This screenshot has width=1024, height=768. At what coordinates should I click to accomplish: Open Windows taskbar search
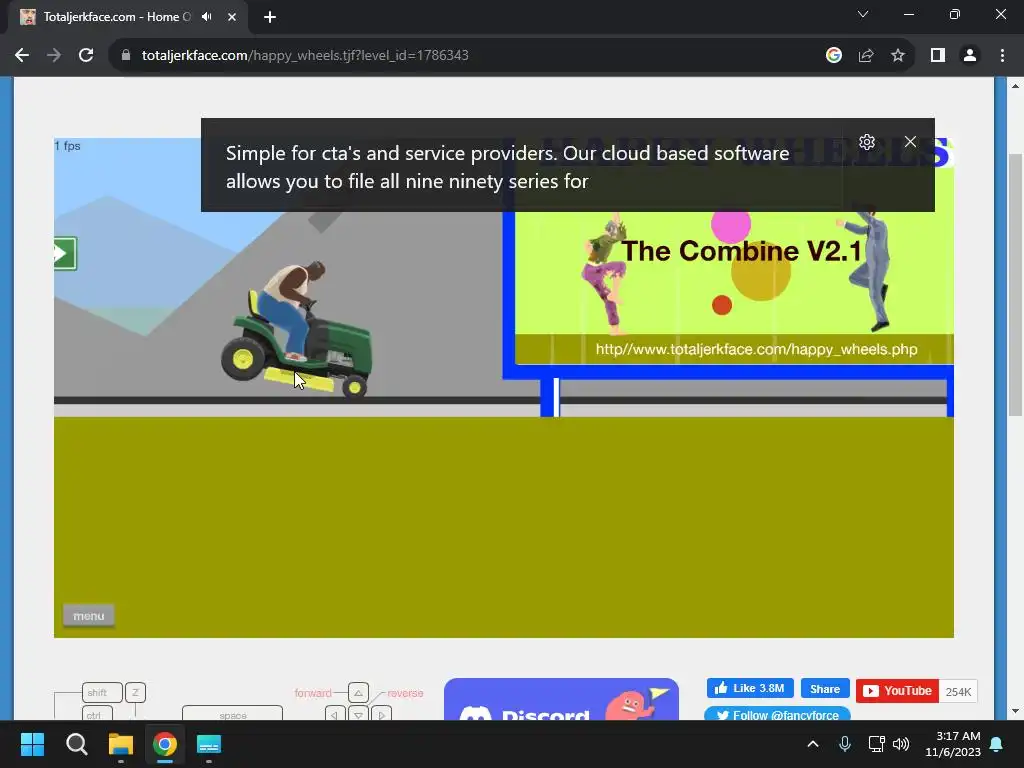click(x=76, y=744)
